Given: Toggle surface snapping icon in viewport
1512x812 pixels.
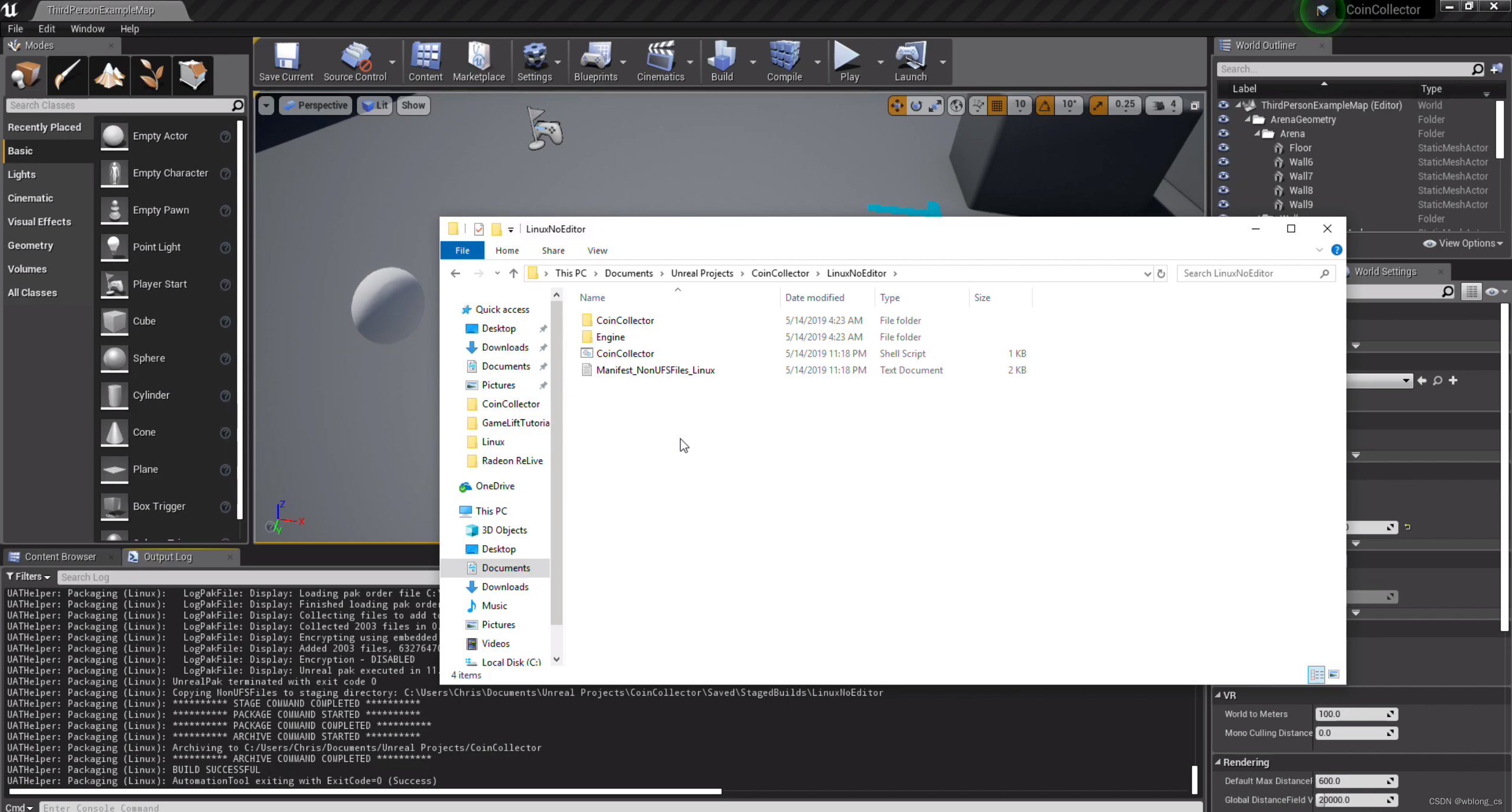Looking at the screenshot, I should click(978, 106).
